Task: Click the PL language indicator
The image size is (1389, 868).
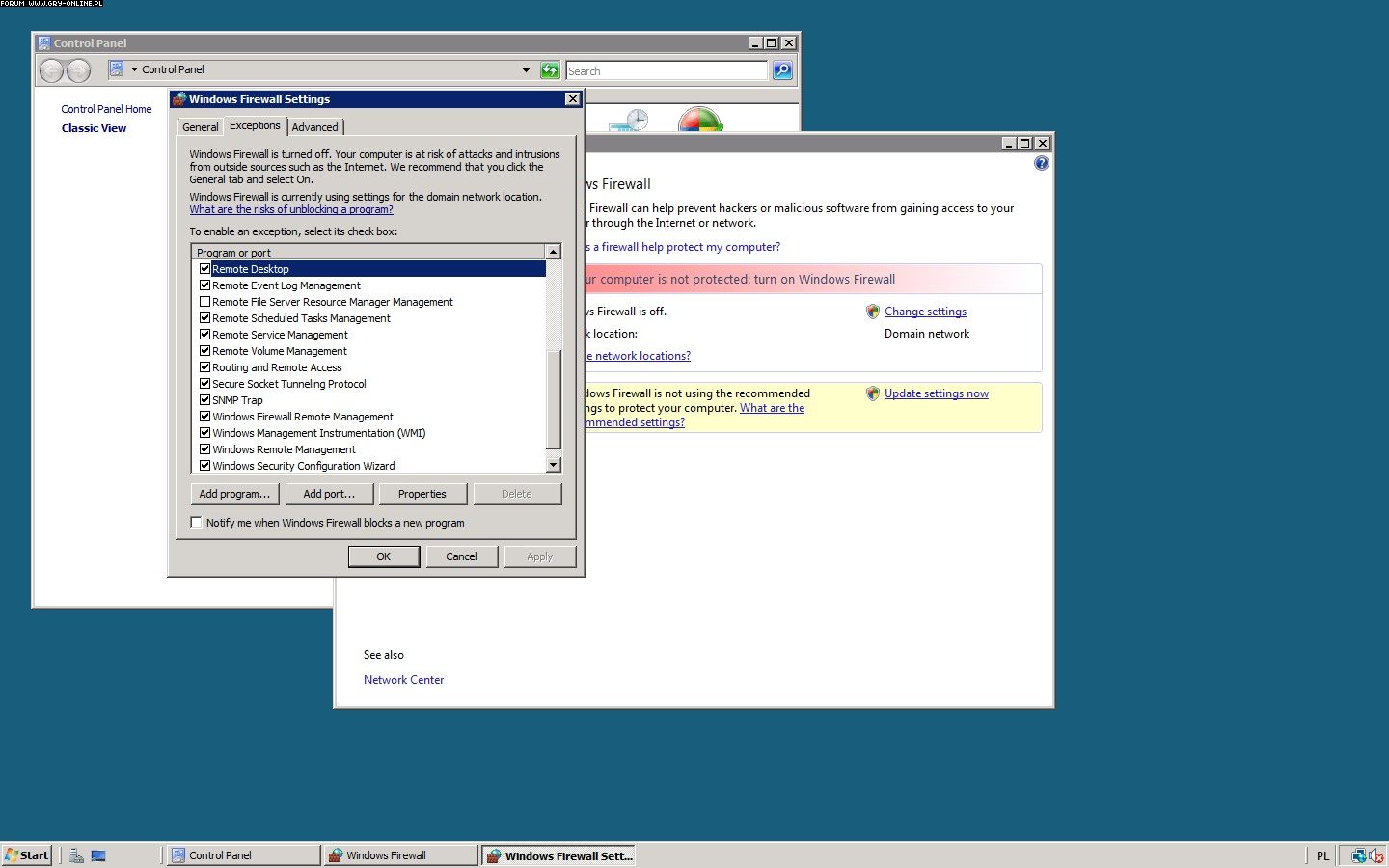Action: coord(1322,855)
